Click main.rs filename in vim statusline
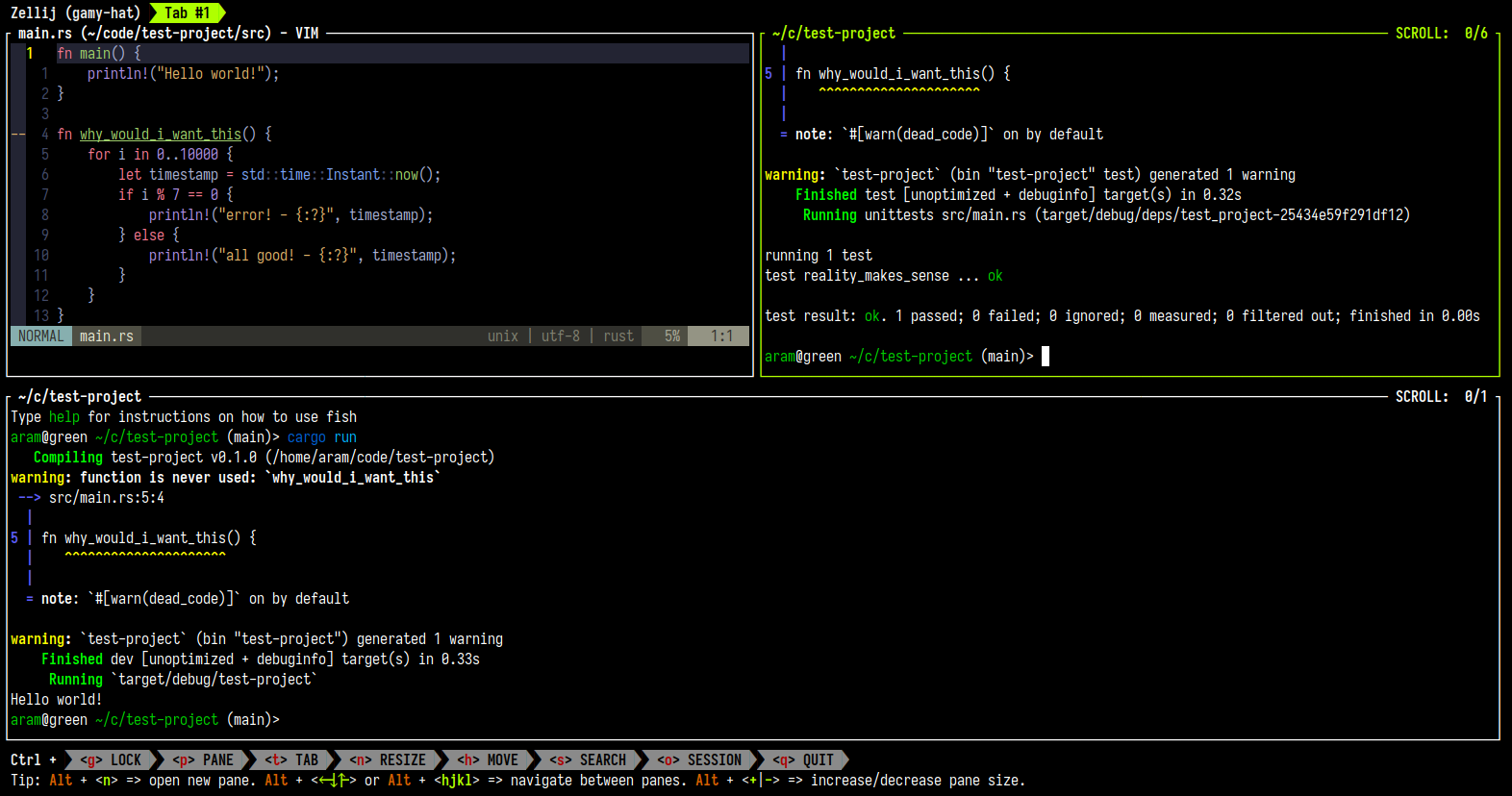 click(106, 336)
